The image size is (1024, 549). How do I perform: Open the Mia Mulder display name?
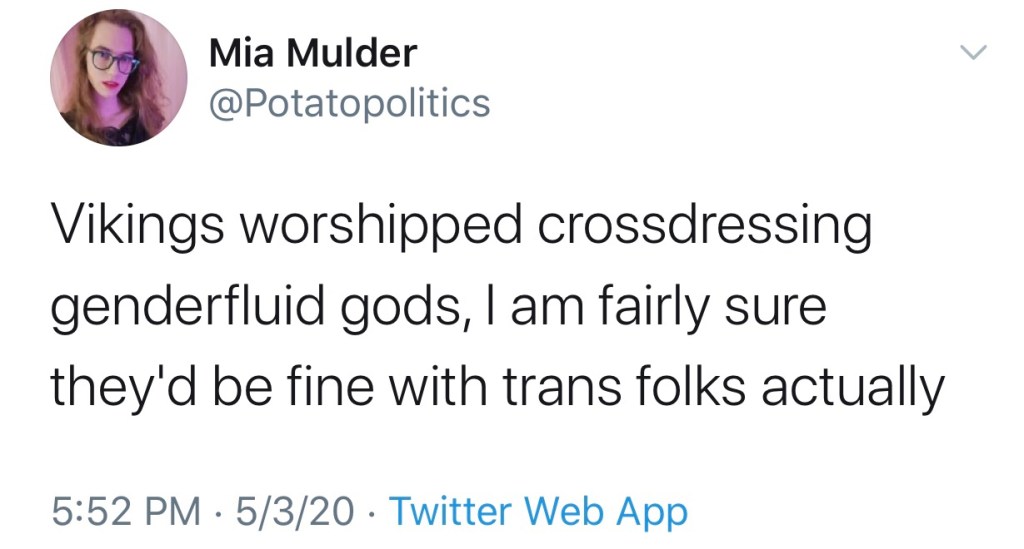312,53
